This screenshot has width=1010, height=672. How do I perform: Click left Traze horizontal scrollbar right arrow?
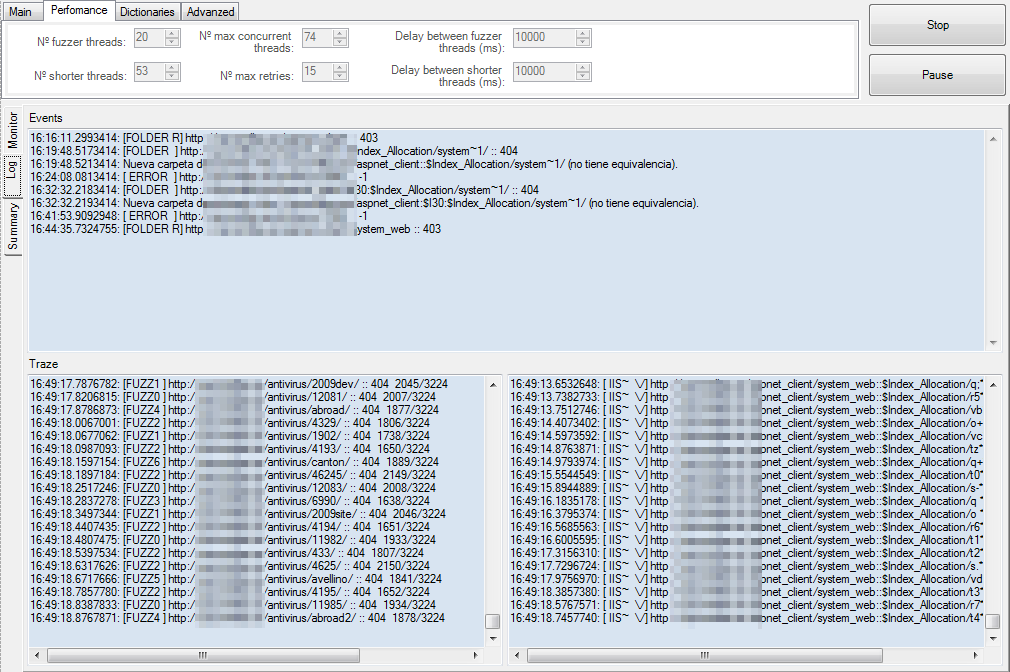tap(478, 655)
